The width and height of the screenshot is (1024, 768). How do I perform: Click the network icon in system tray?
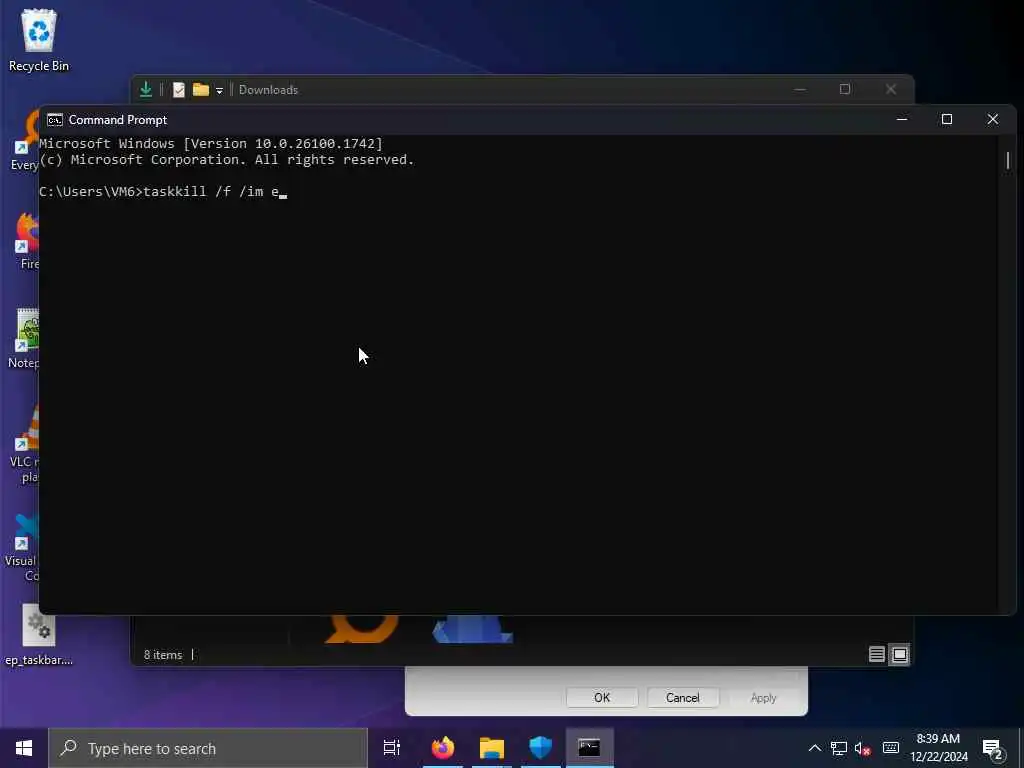[x=839, y=748]
